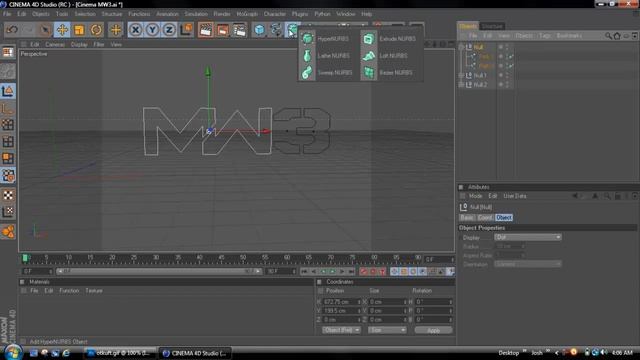
Task: Open the Attributes Mode menu
Action: [x=475, y=196]
